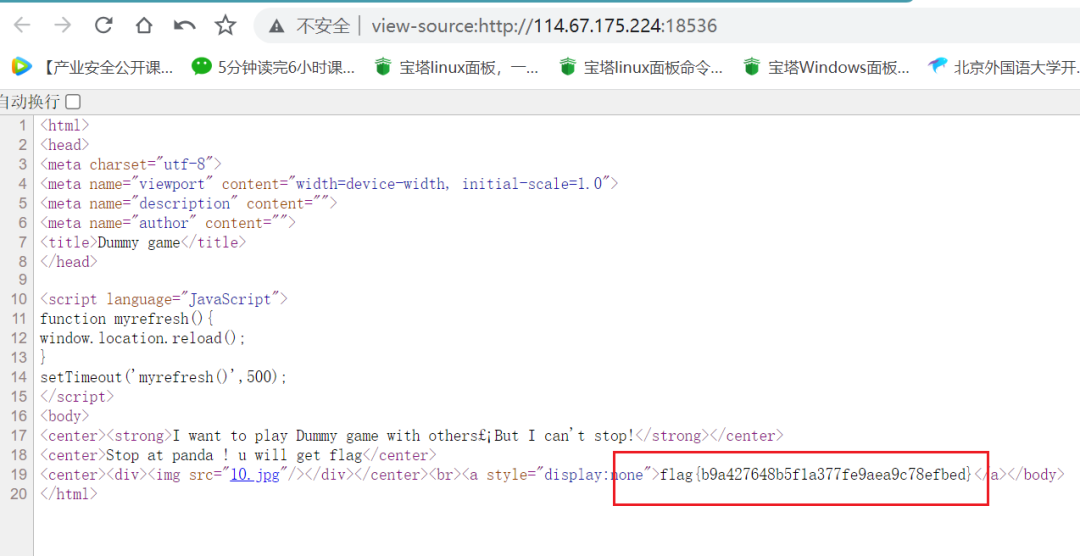Image resolution: width=1080 pixels, height=556 pixels.
Task: Click the setTimeout('myrefresh()',500); line
Action: pyautogui.click(x=163, y=377)
